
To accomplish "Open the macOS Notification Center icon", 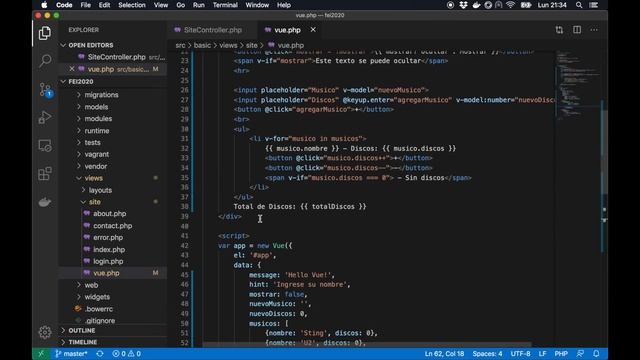I will 594,5.
